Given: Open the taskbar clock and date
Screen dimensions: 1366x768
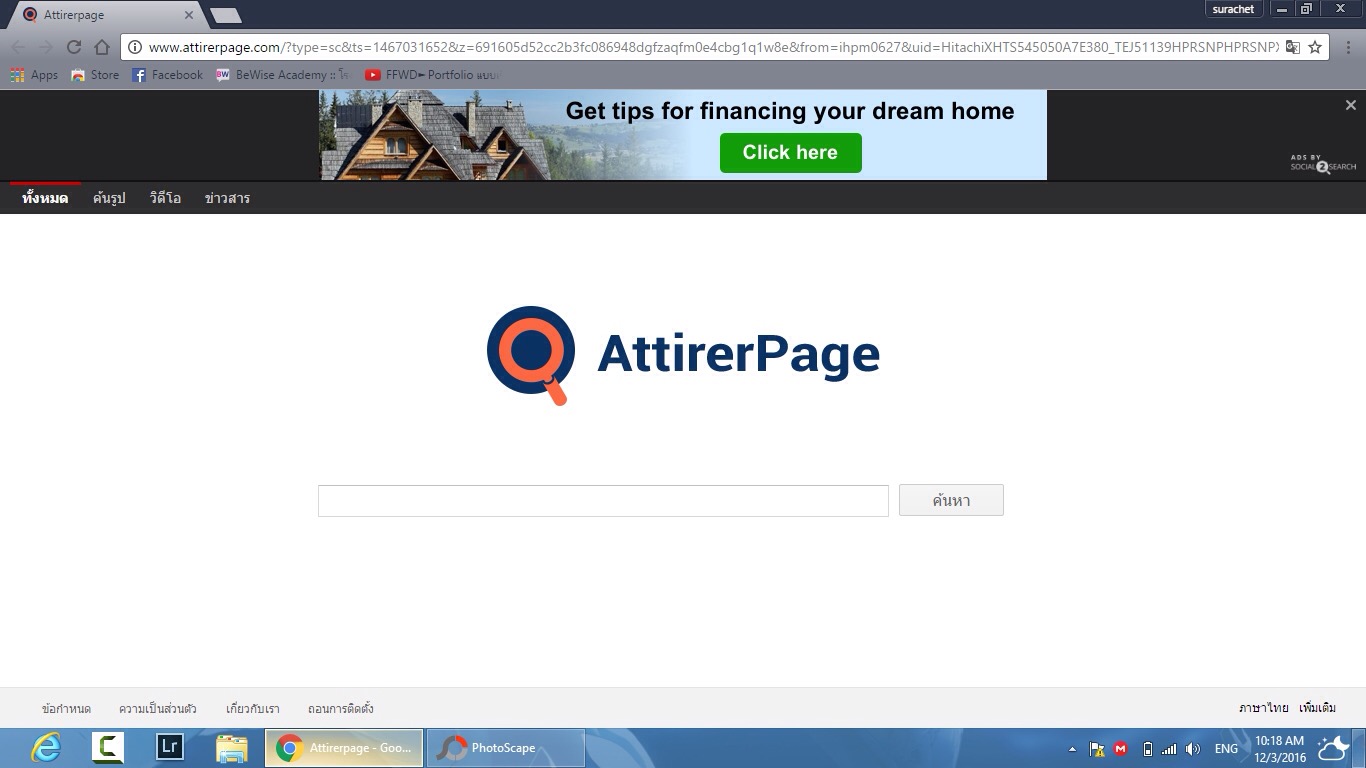Looking at the screenshot, I should 1280,749.
